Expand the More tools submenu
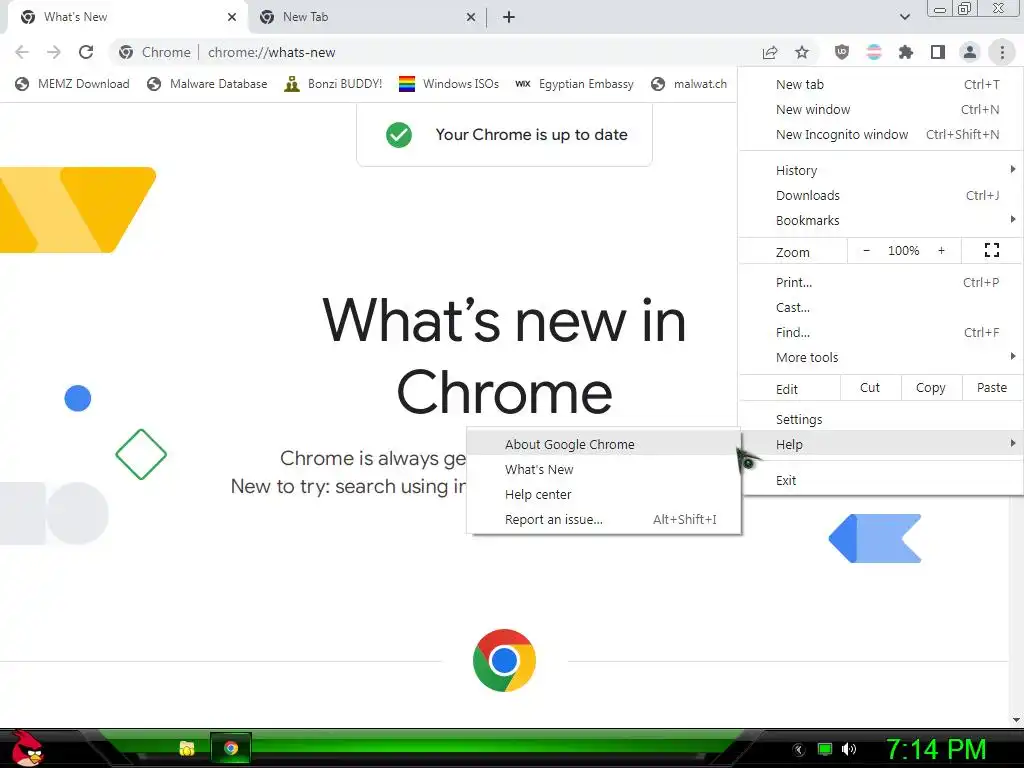1024x768 pixels. point(881,357)
